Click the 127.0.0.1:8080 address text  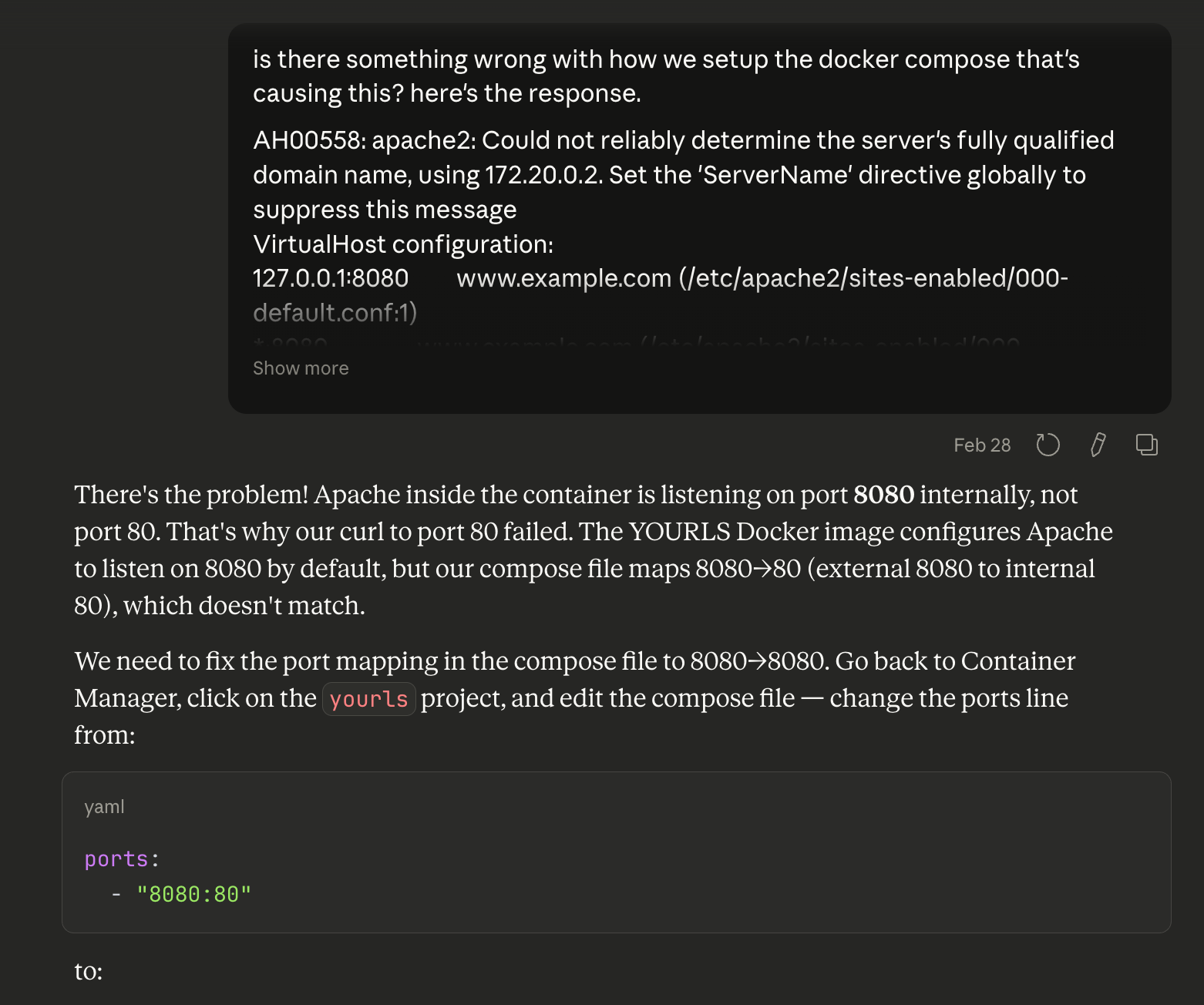coord(331,278)
